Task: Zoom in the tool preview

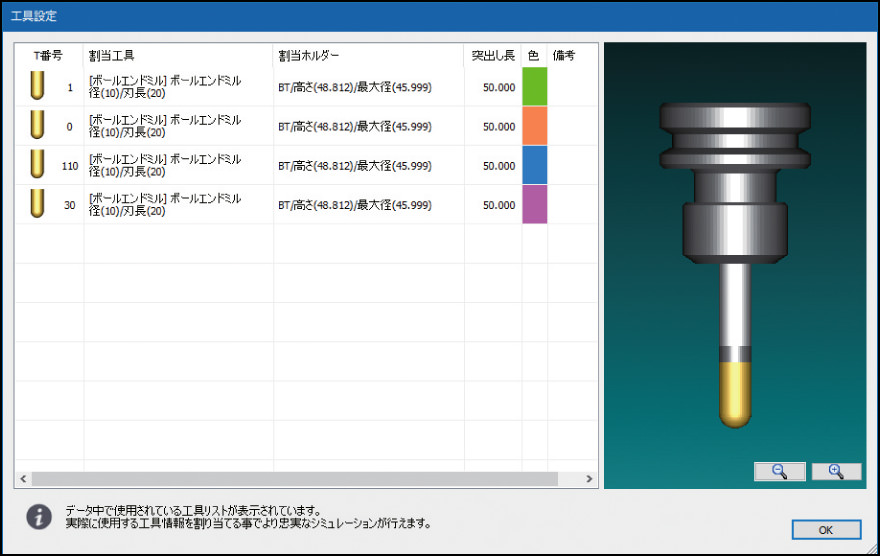Action: click(x=836, y=472)
